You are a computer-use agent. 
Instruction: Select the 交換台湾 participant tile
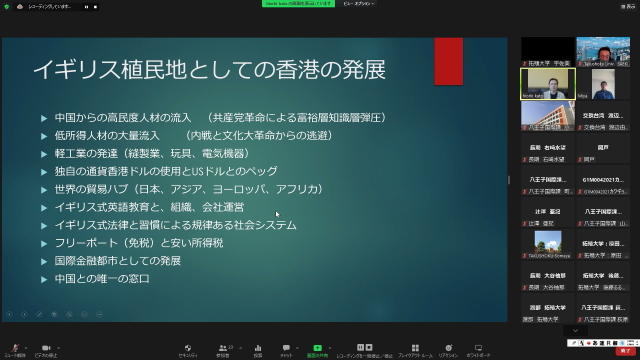[603, 116]
